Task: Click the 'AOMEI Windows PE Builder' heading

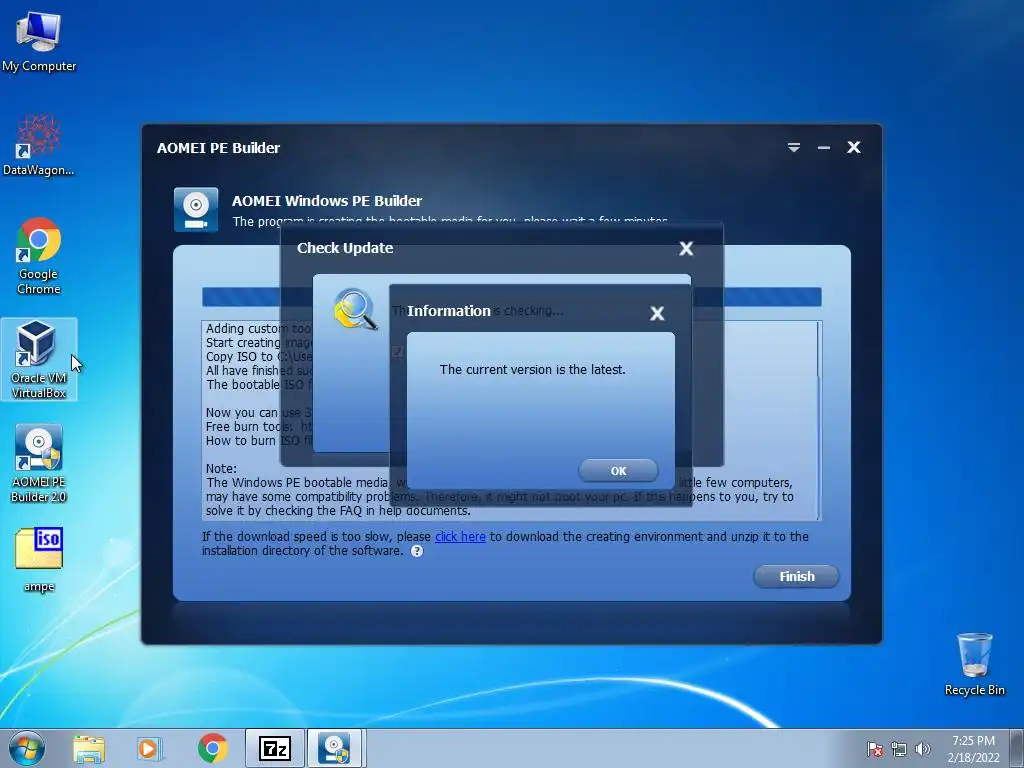Action: click(327, 200)
